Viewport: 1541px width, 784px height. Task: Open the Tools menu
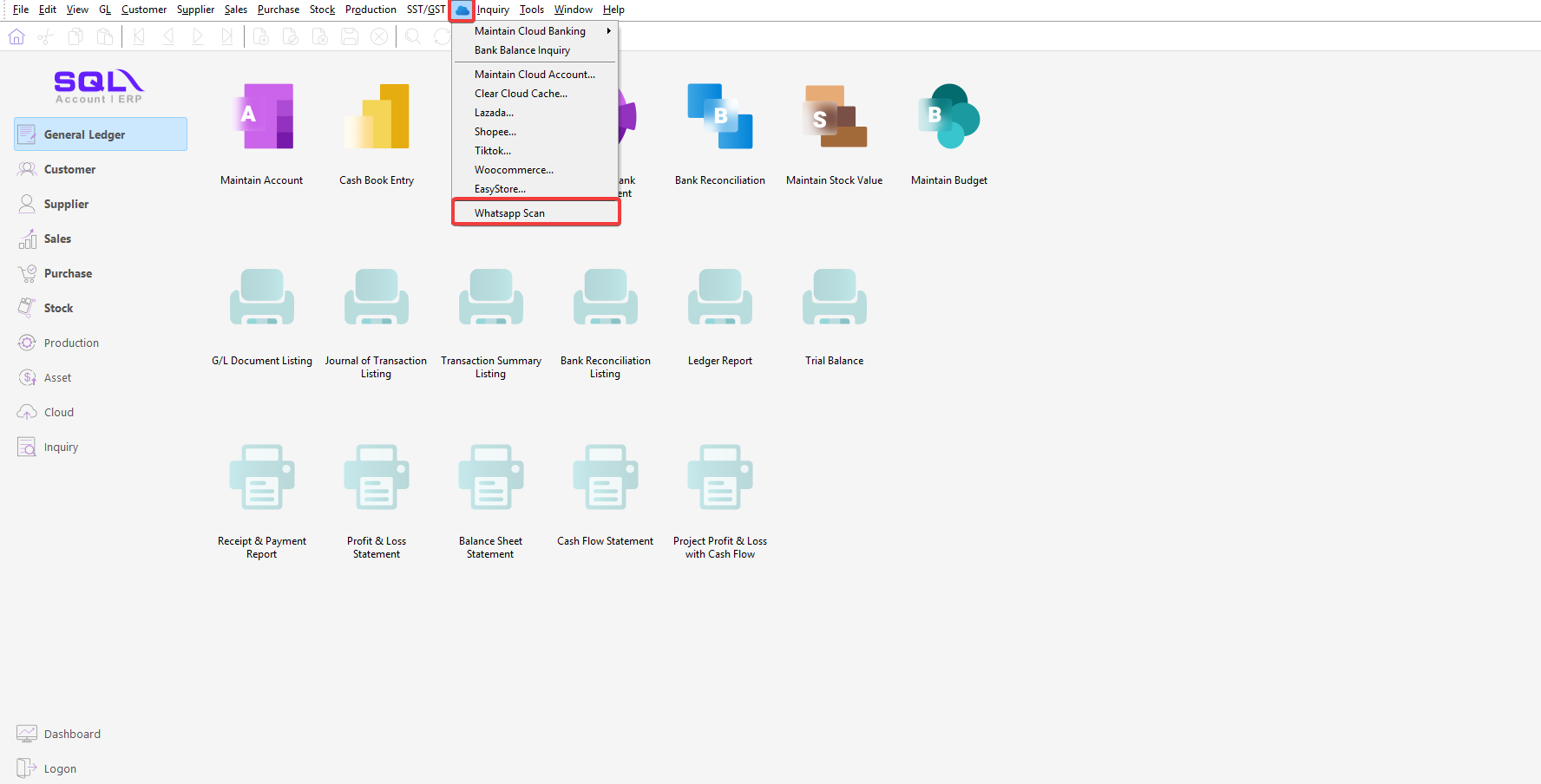(x=532, y=10)
